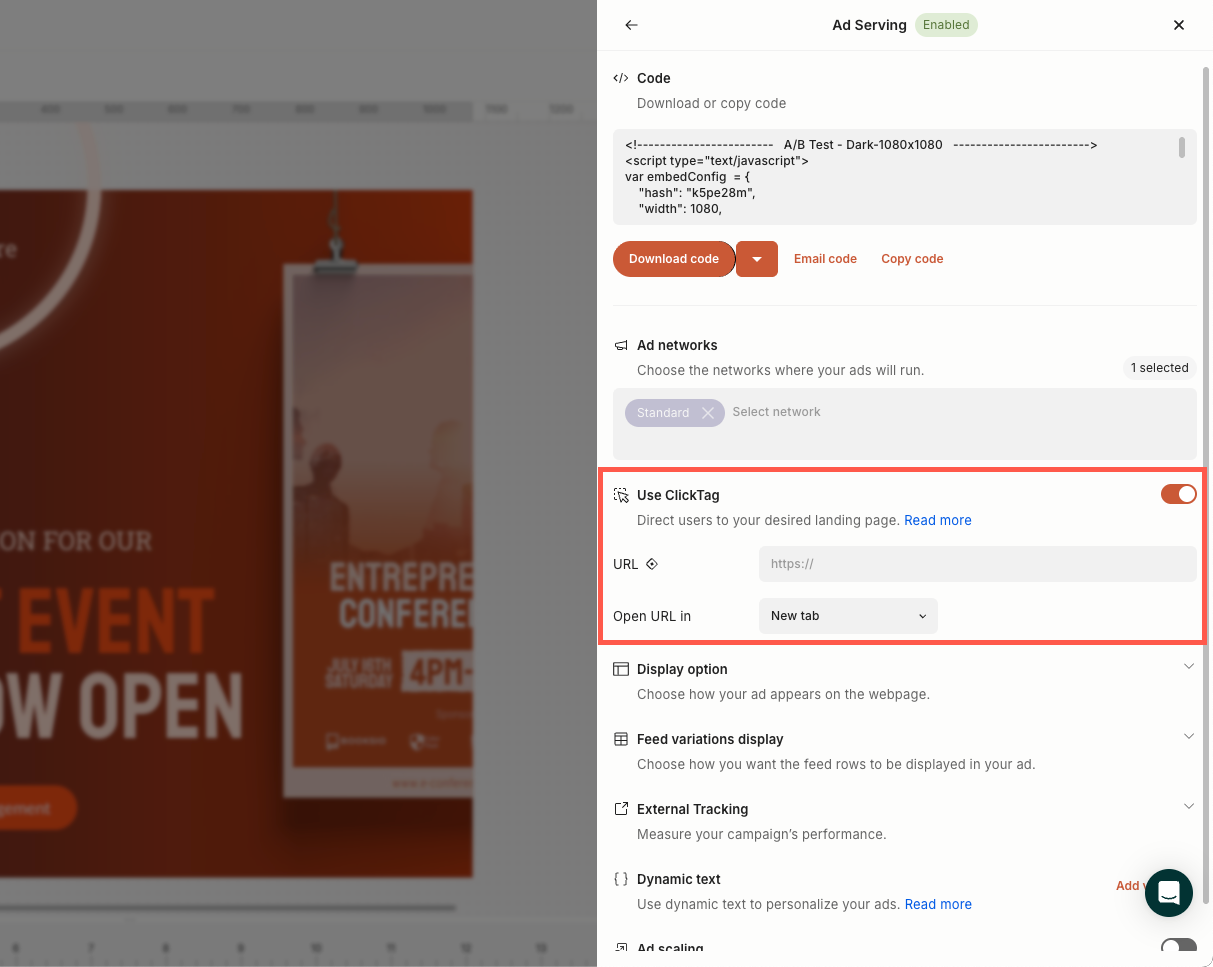Click the Email code link
The width and height of the screenshot is (1213, 967).
(825, 259)
